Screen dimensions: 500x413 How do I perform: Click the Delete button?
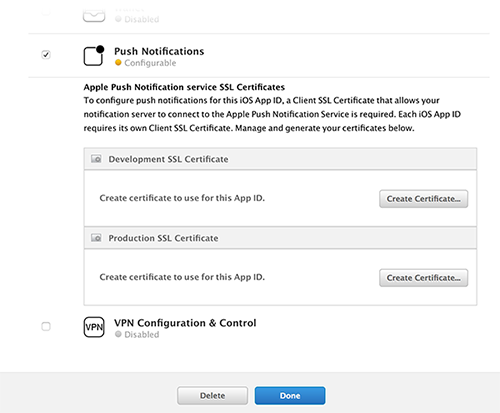212,396
